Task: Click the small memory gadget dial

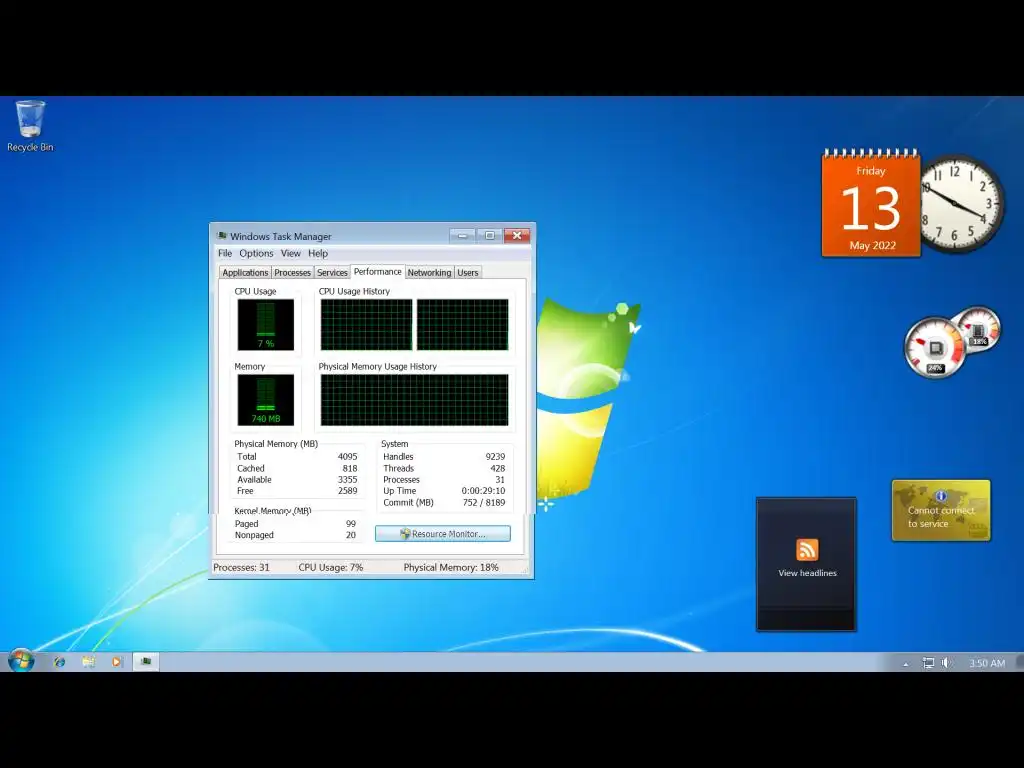Action: click(x=978, y=330)
